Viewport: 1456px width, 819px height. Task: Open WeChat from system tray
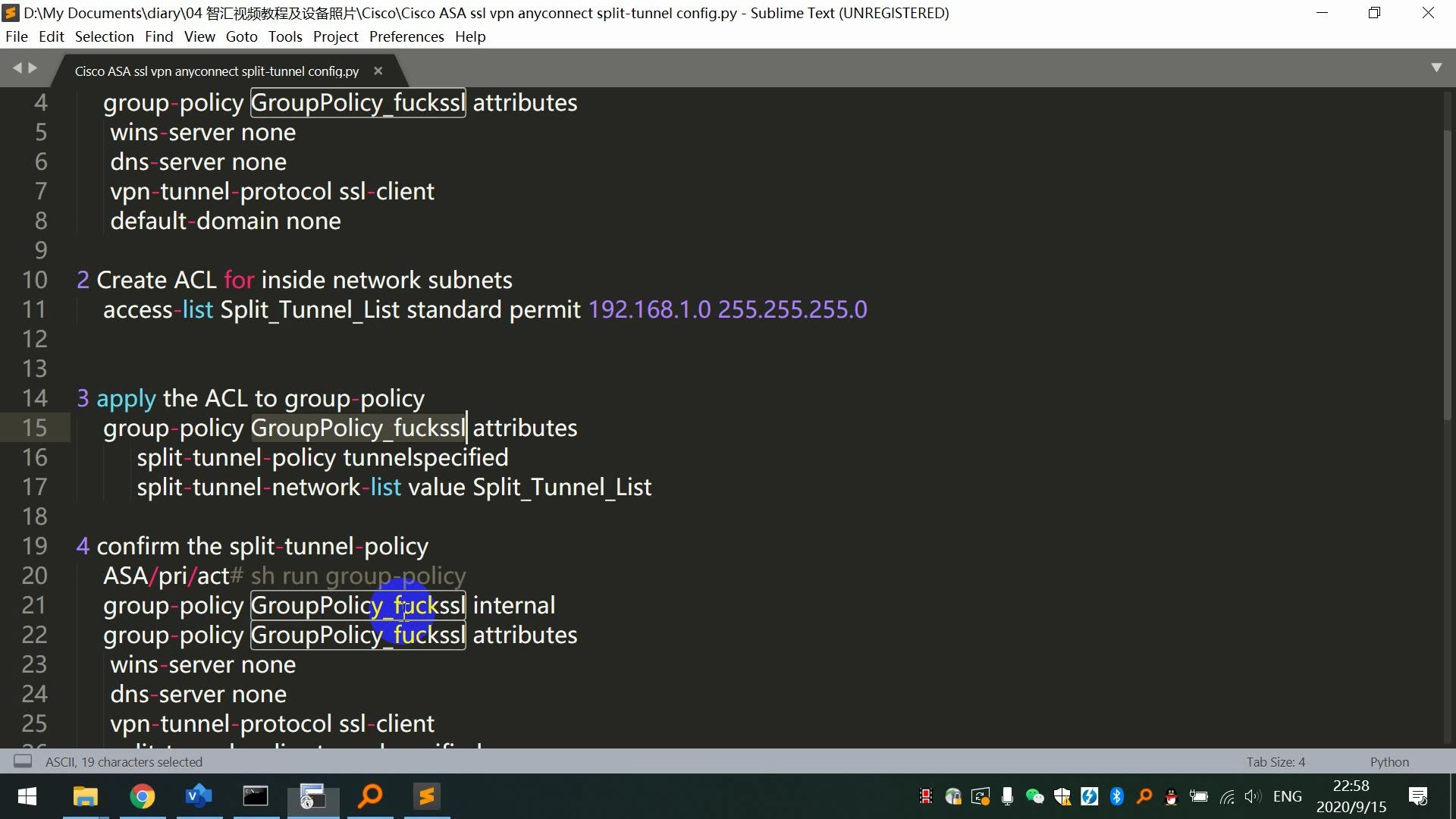coord(1034,796)
